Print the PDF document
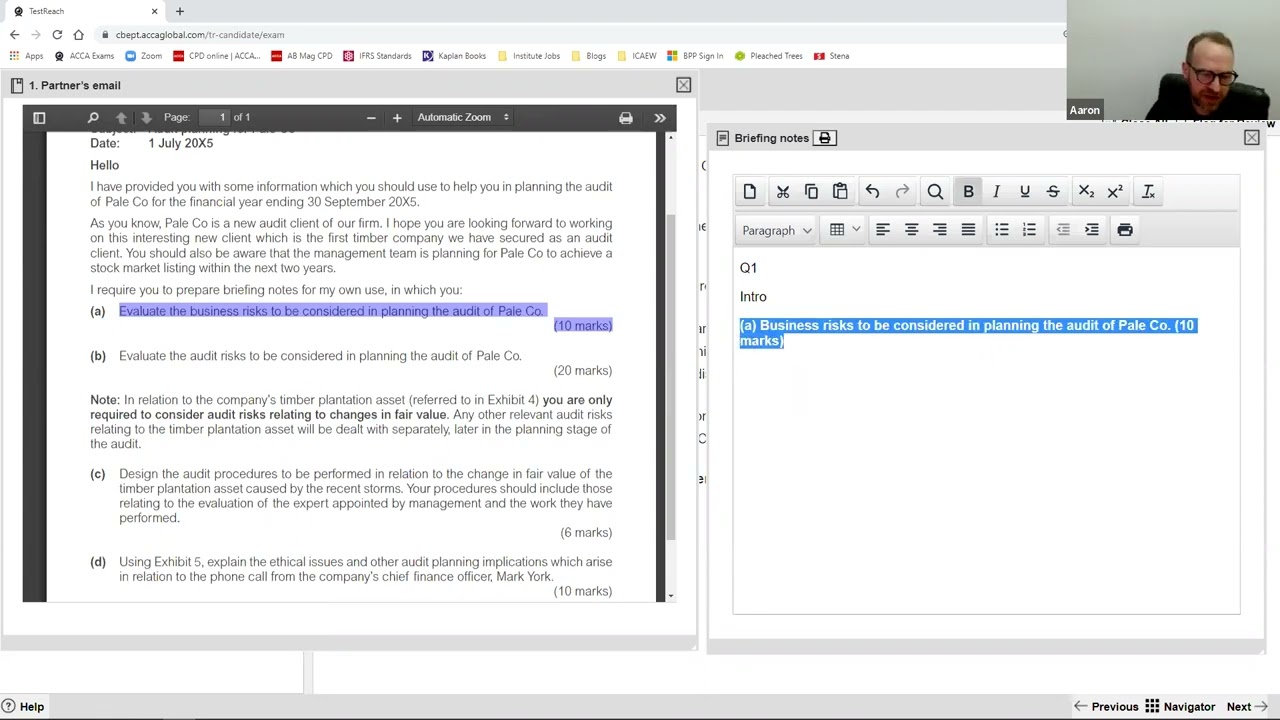1280x720 pixels. pyautogui.click(x=626, y=118)
